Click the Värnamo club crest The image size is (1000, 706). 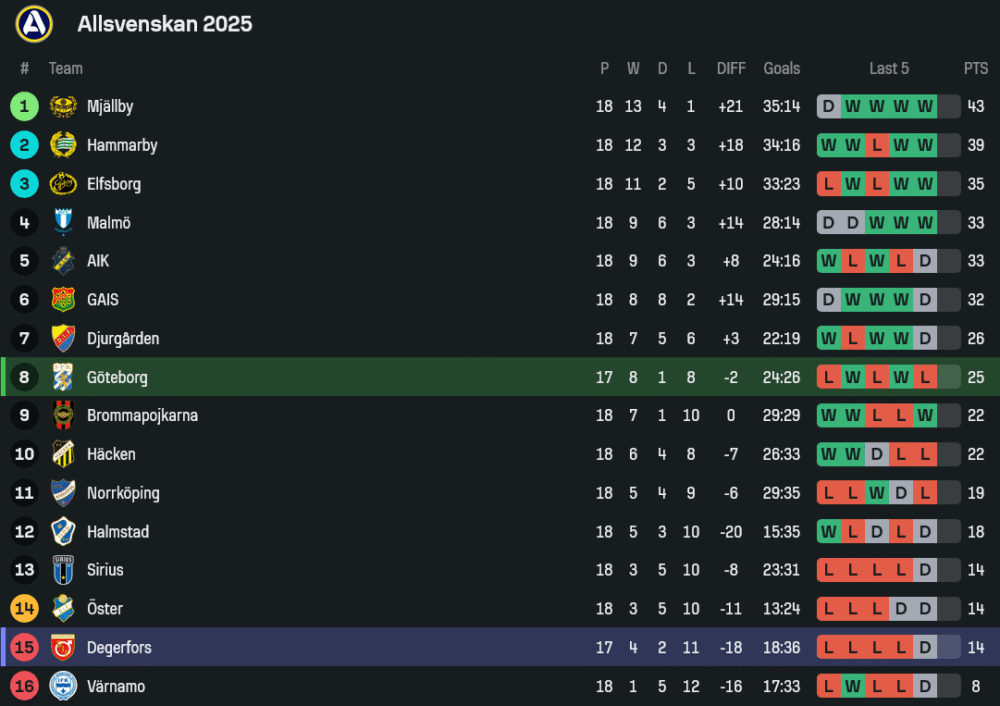[63, 686]
